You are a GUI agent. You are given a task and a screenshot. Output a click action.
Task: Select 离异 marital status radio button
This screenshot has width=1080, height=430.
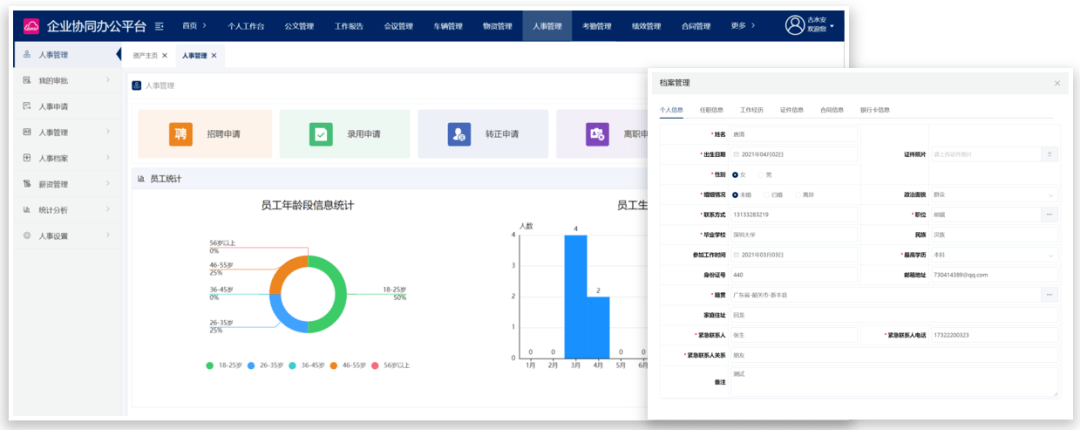797,194
